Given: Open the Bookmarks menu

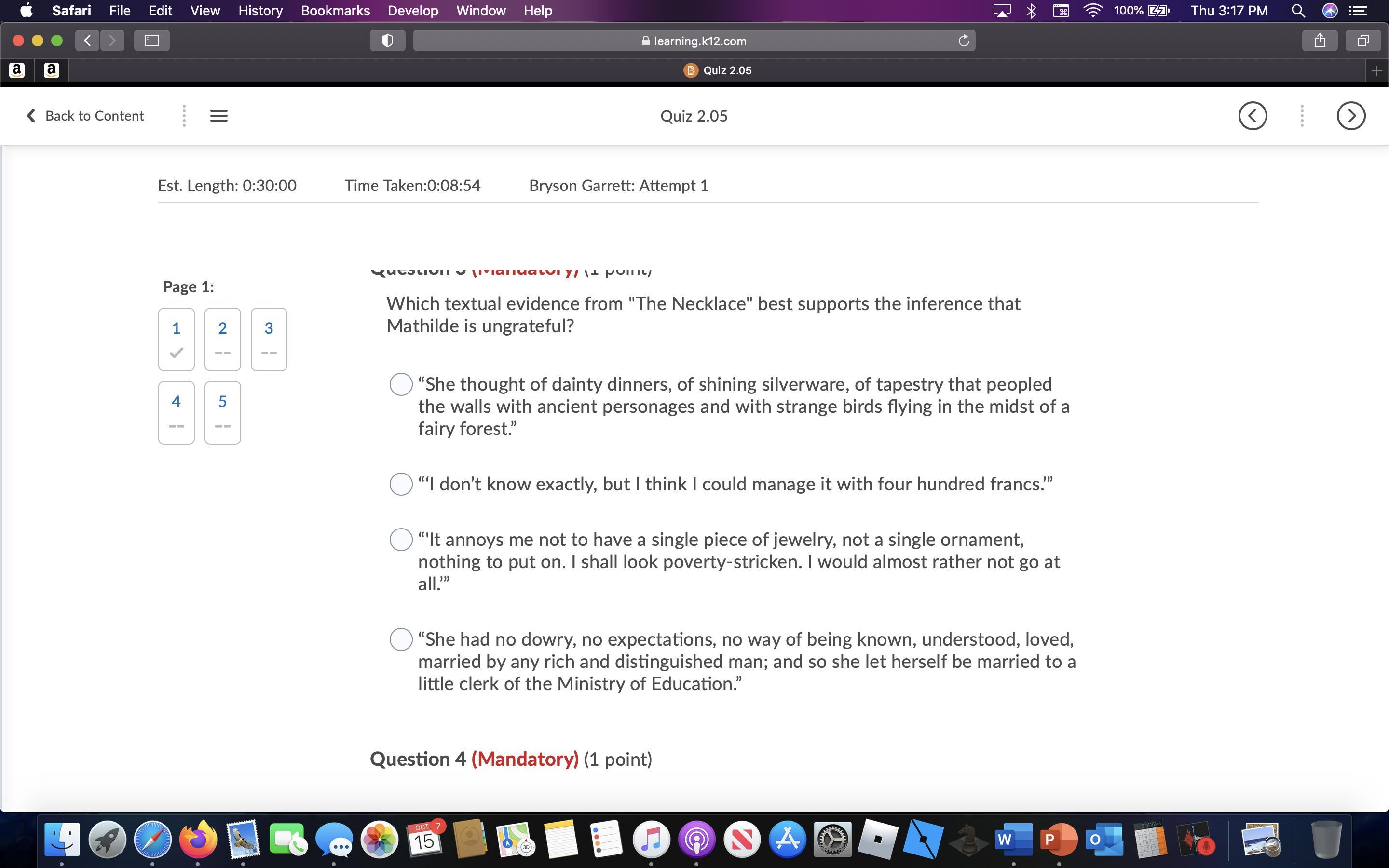Looking at the screenshot, I should coord(335,10).
